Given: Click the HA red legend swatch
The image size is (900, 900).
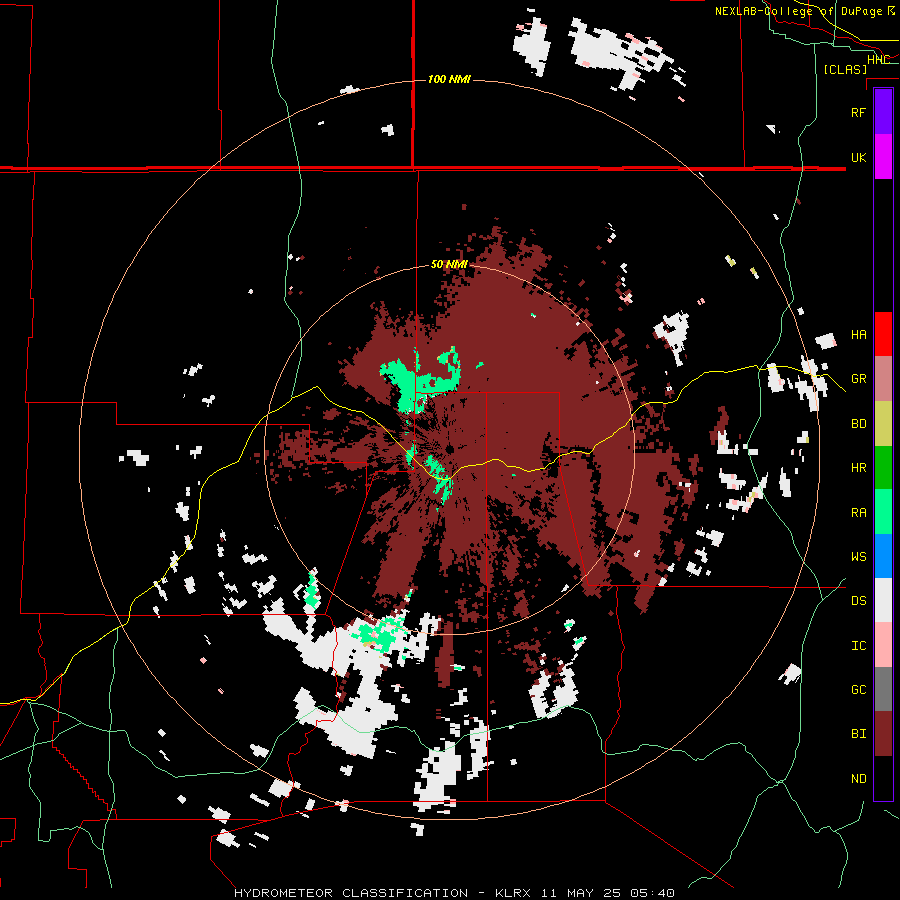Looking at the screenshot, I should tap(883, 334).
